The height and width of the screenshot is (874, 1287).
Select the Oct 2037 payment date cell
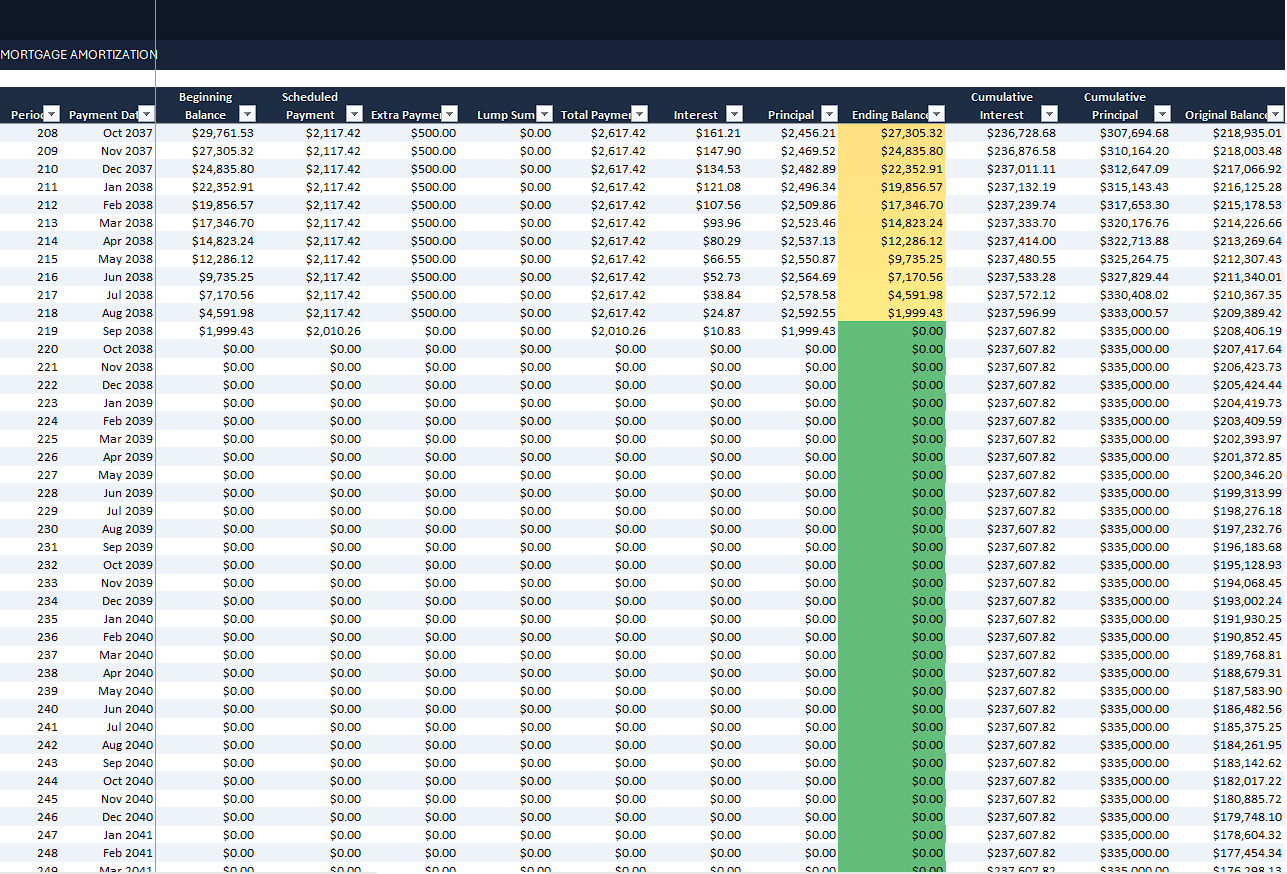[127, 133]
